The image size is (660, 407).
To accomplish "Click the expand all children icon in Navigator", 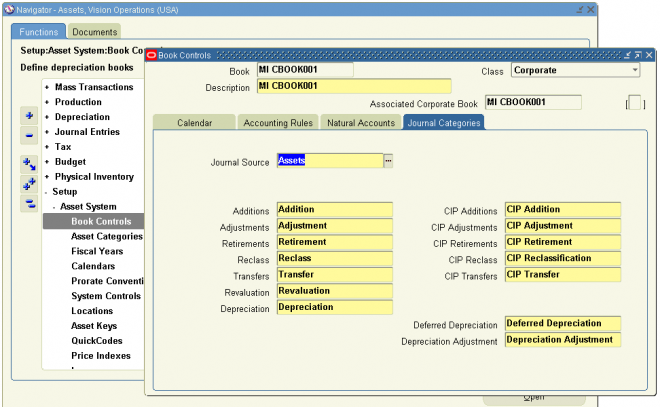I will (29, 164).
